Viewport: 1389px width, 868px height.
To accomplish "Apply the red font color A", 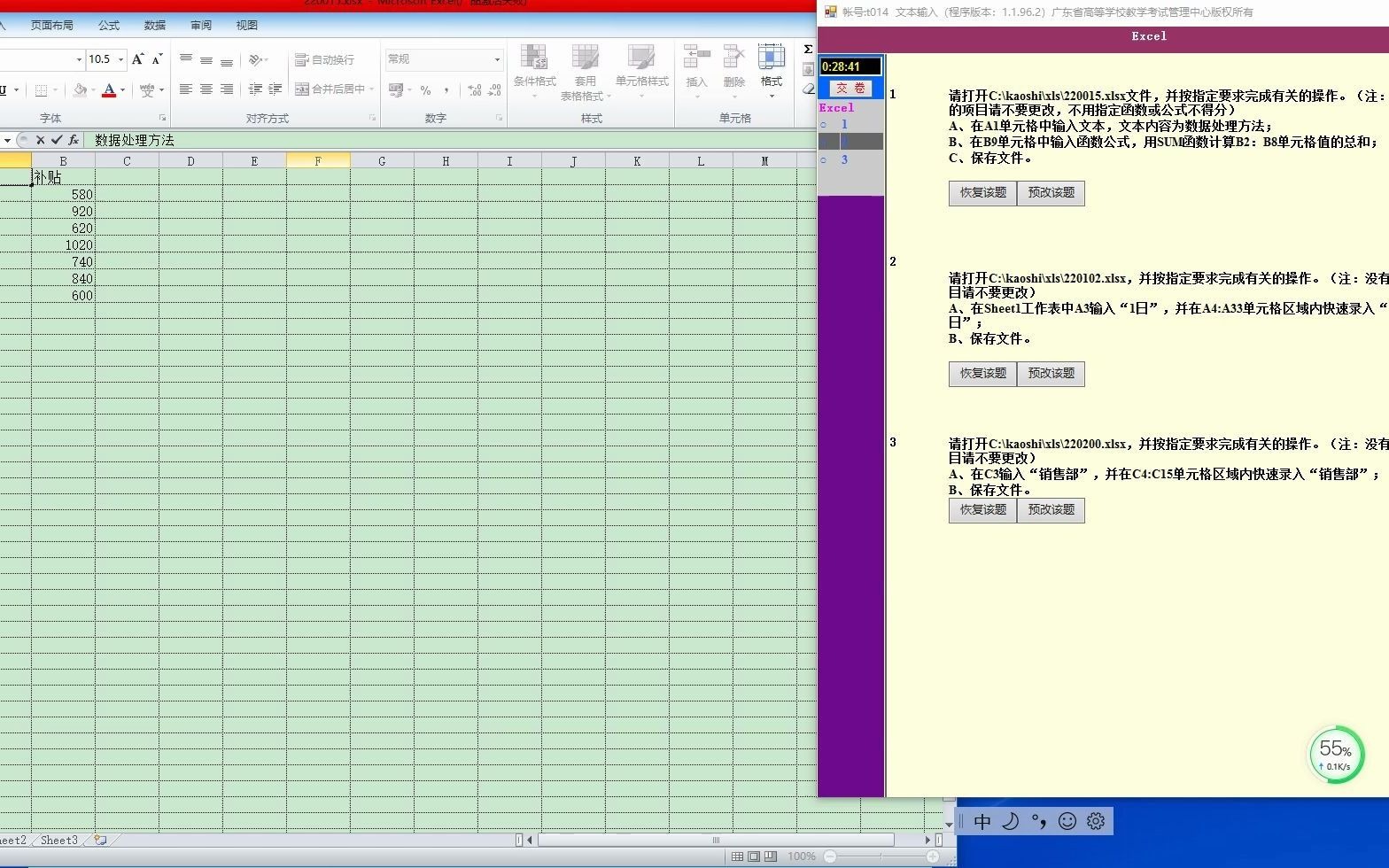I will coord(109,89).
